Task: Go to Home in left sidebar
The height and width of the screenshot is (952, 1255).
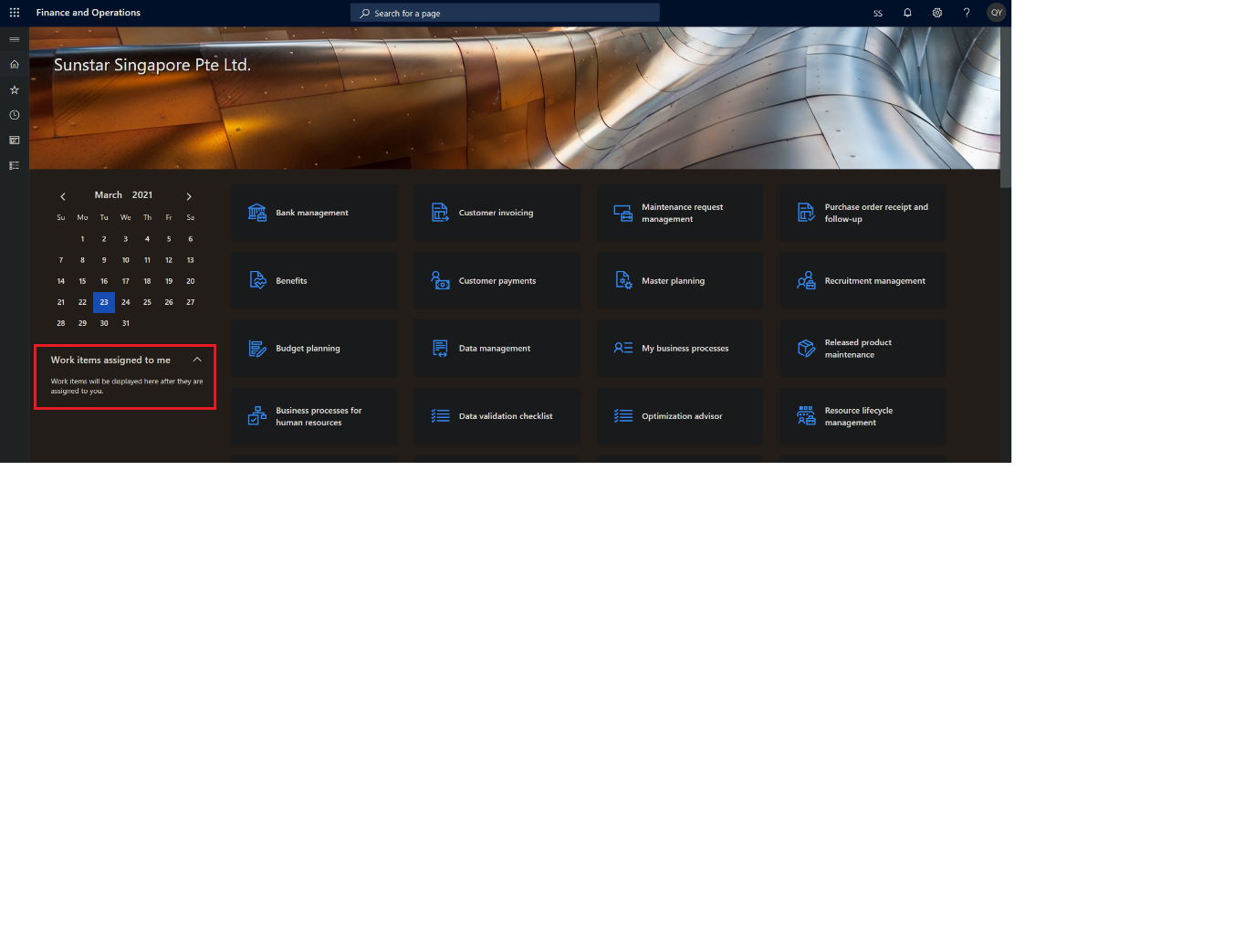Action: 15,65
